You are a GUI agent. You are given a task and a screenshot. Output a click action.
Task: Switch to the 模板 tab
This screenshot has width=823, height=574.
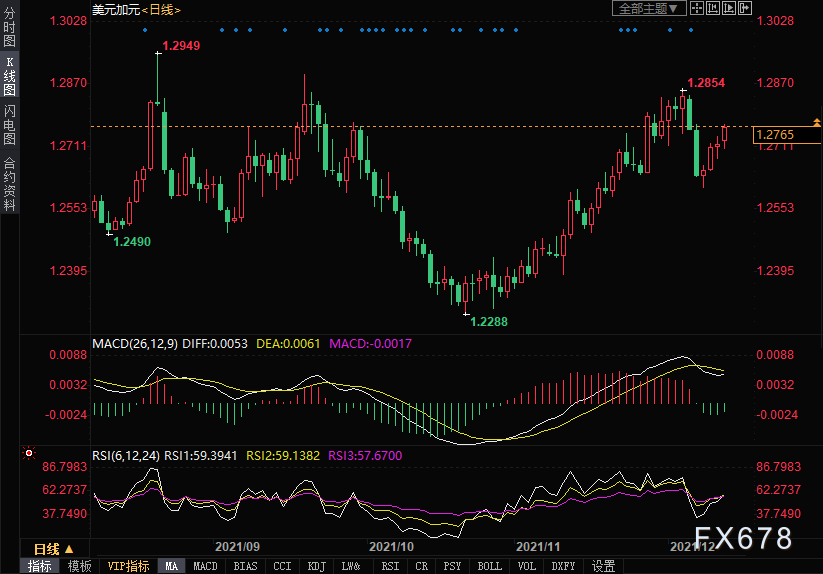(79, 566)
